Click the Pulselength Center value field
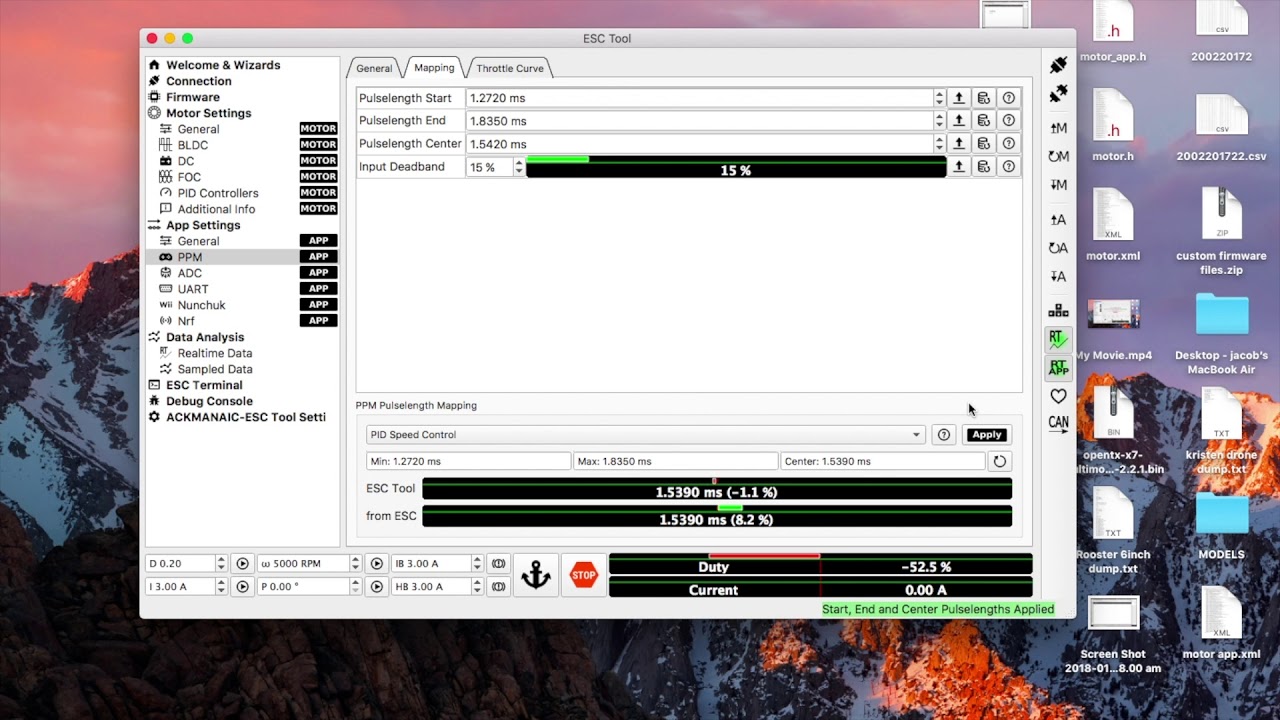Screen dimensions: 1280x720 click(698, 144)
